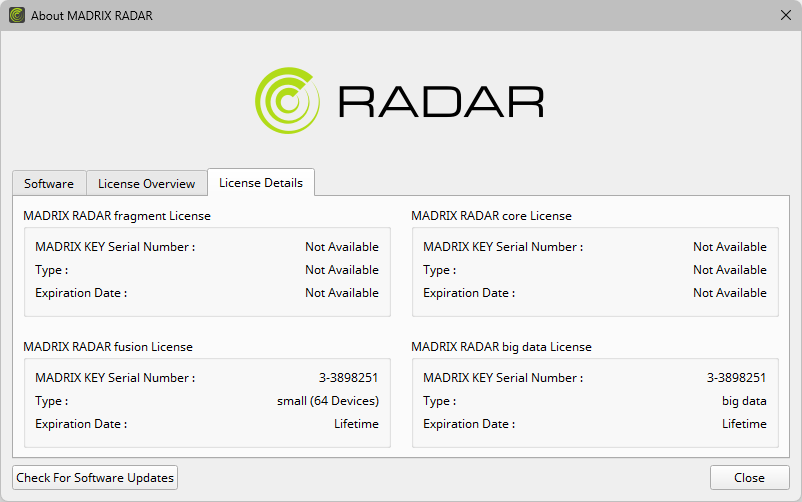Click fragment License serial 'Not Available' value
The width and height of the screenshot is (802, 502).
point(342,247)
